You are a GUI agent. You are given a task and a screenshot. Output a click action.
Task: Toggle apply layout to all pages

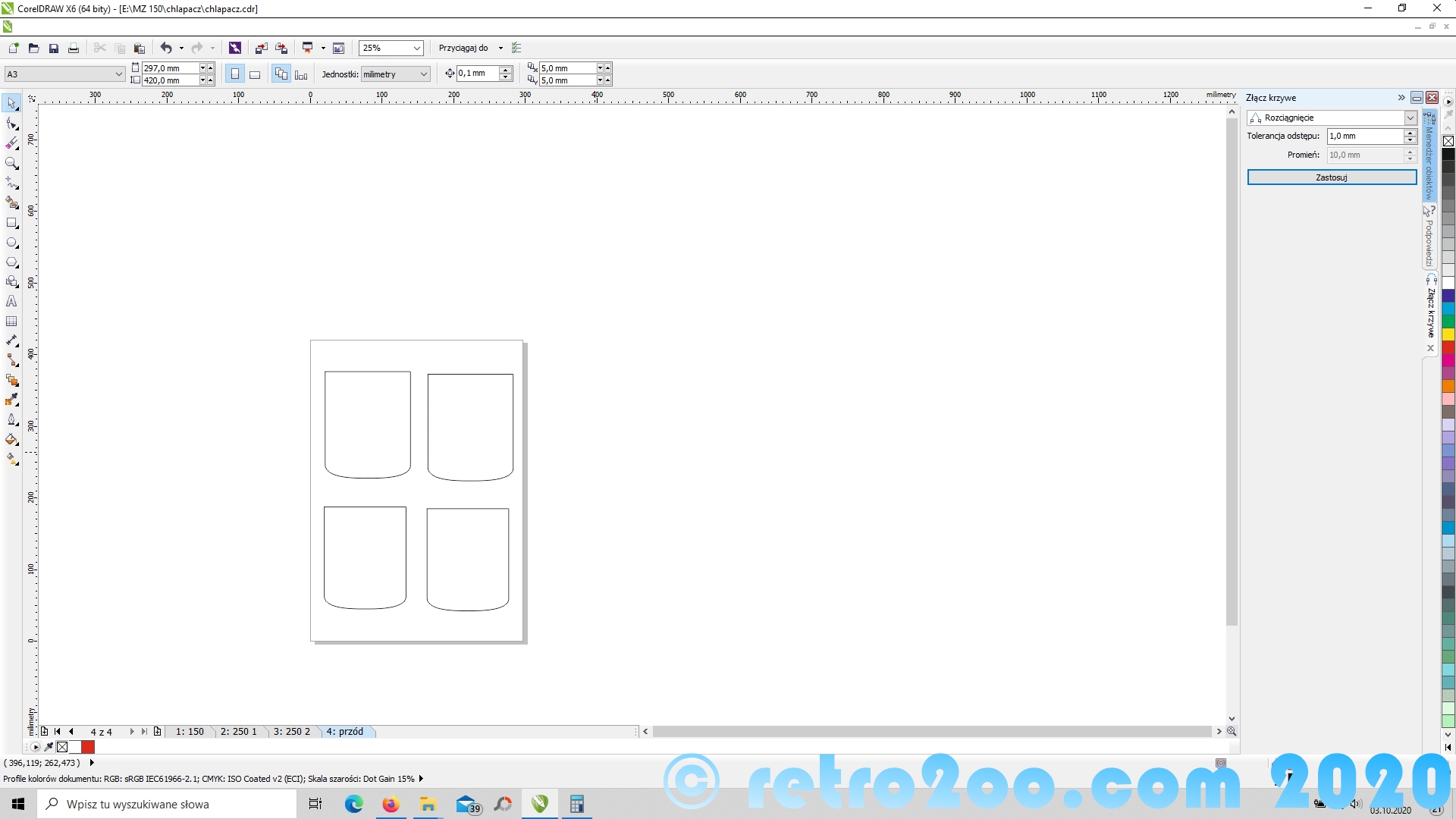[x=281, y=74]
